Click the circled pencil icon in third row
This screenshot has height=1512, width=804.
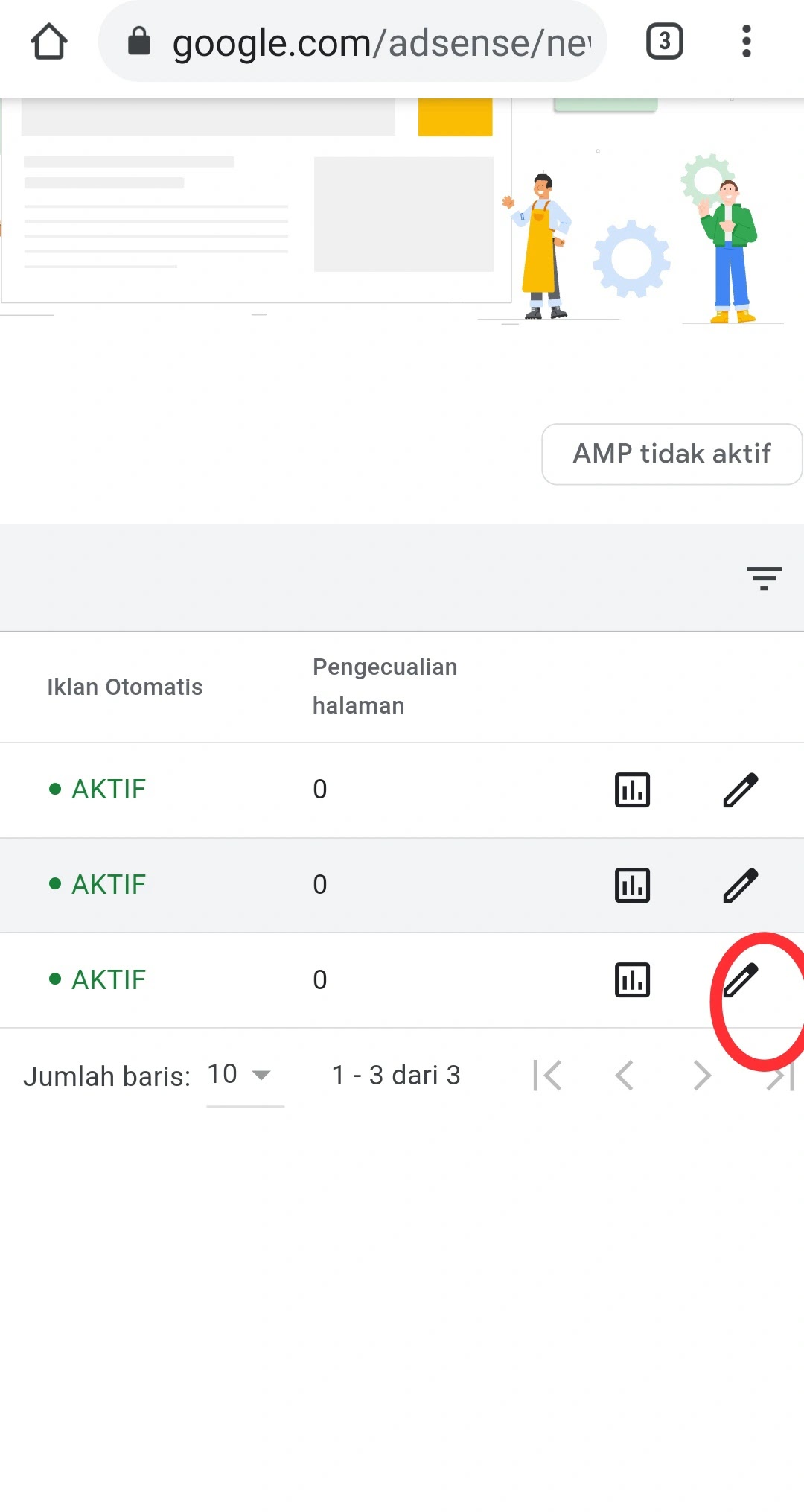point(742,980)
